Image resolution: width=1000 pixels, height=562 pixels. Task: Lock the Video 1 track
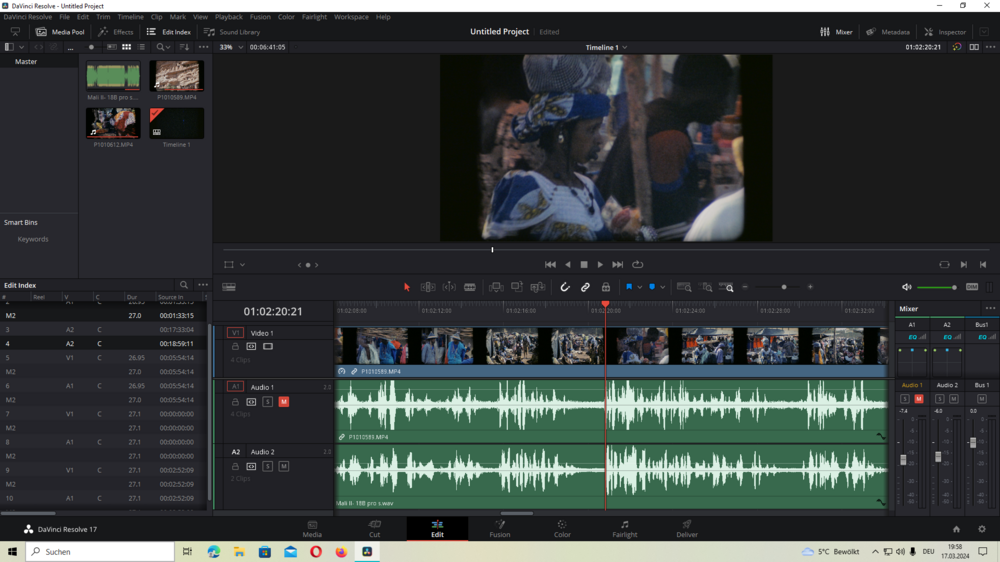(x=235, y=347)
